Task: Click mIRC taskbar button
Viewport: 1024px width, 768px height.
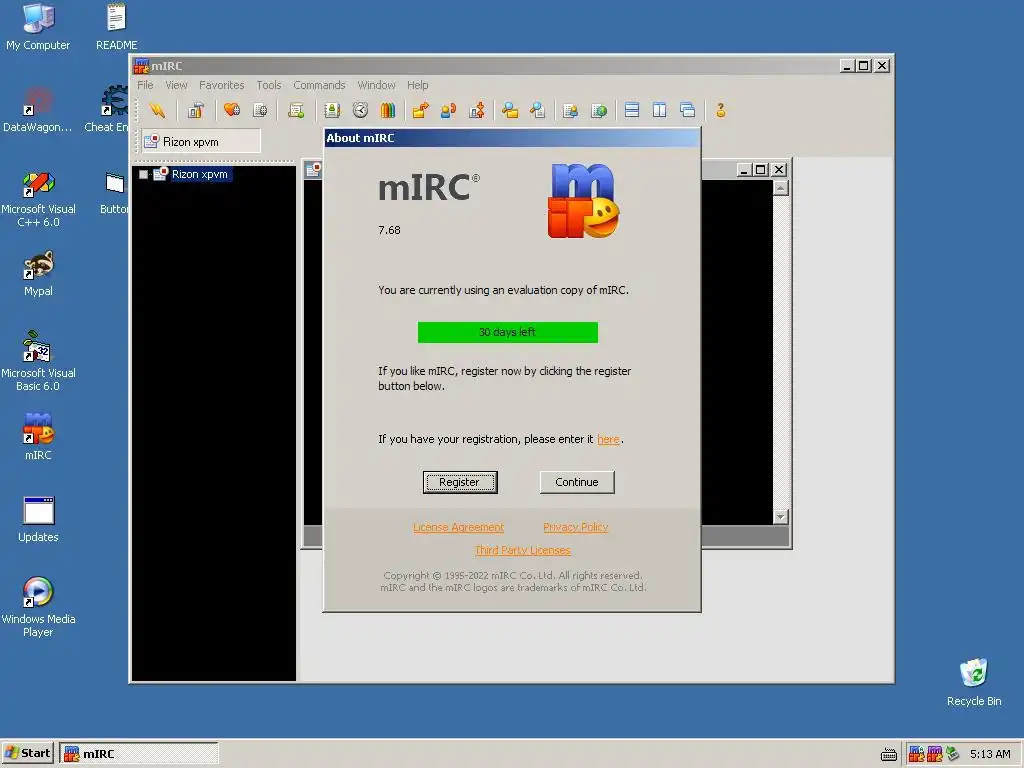Action: coord(138,754)
